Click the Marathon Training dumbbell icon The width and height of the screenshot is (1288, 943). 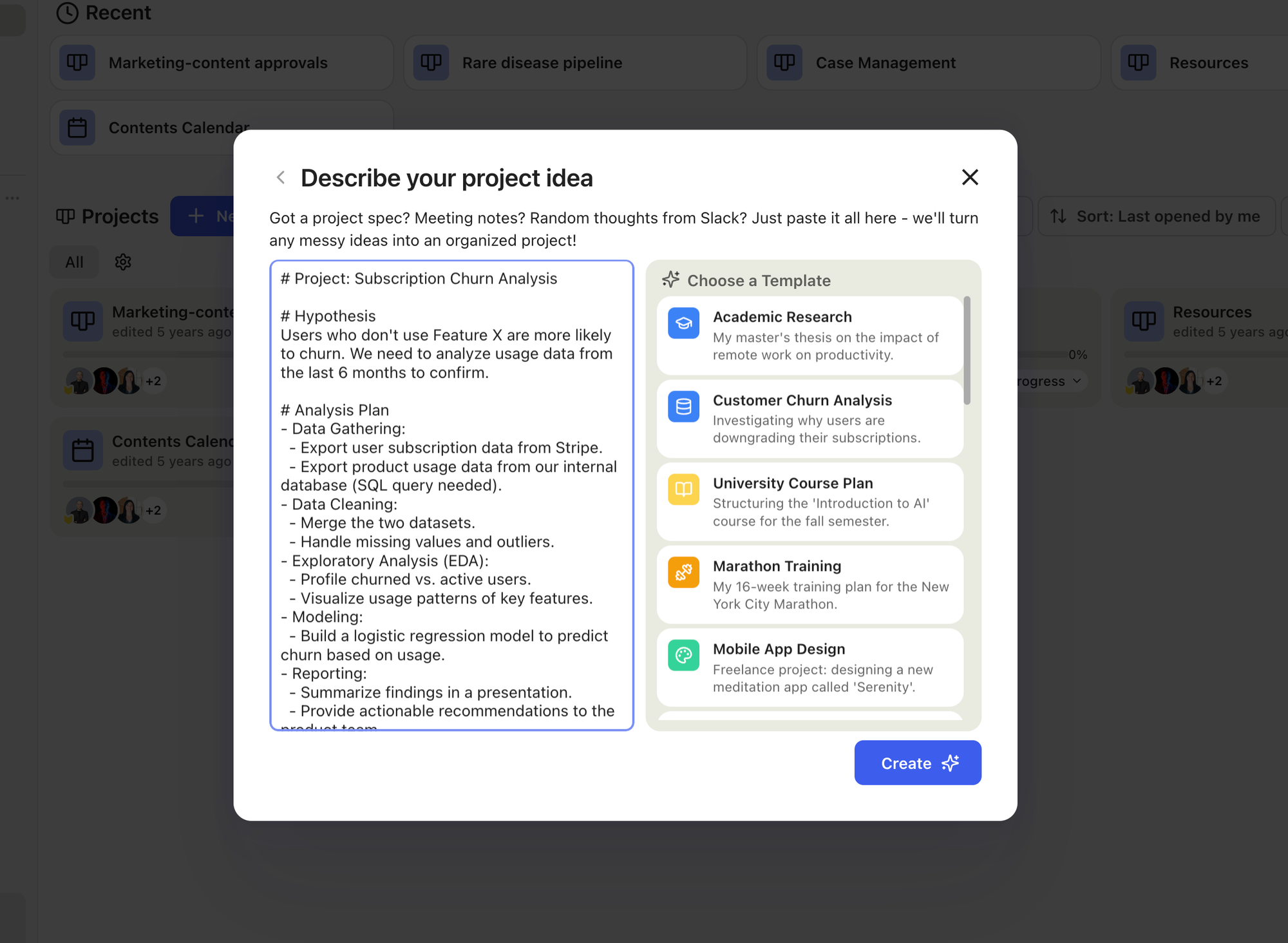point(683,573)
